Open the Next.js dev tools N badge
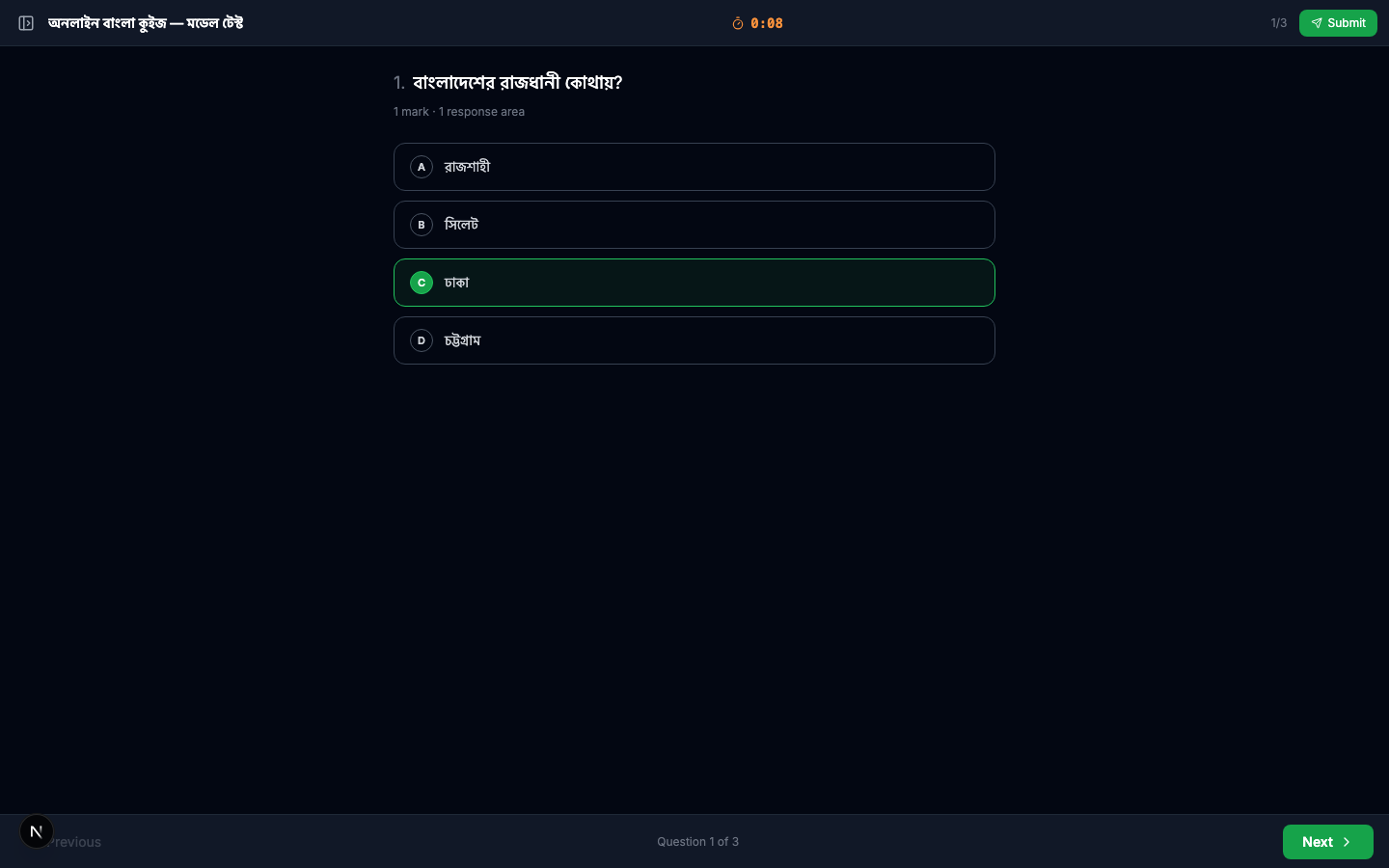The width and height of the screenshot is (1389, 868). [x=37, y=831]
